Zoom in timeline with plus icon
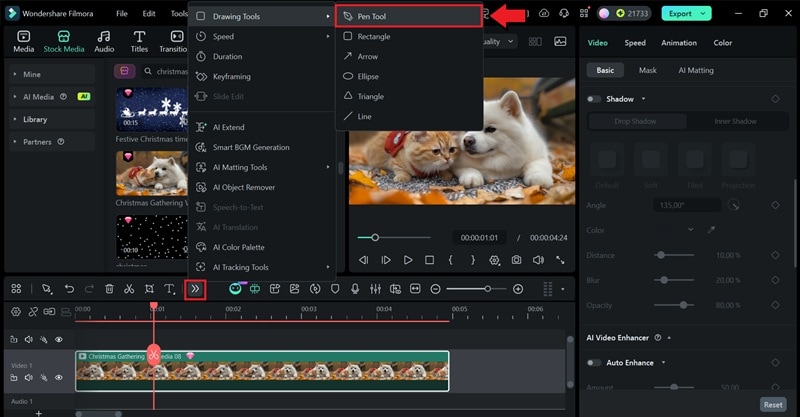Screen dimensions: 800x417 (518, 289)
